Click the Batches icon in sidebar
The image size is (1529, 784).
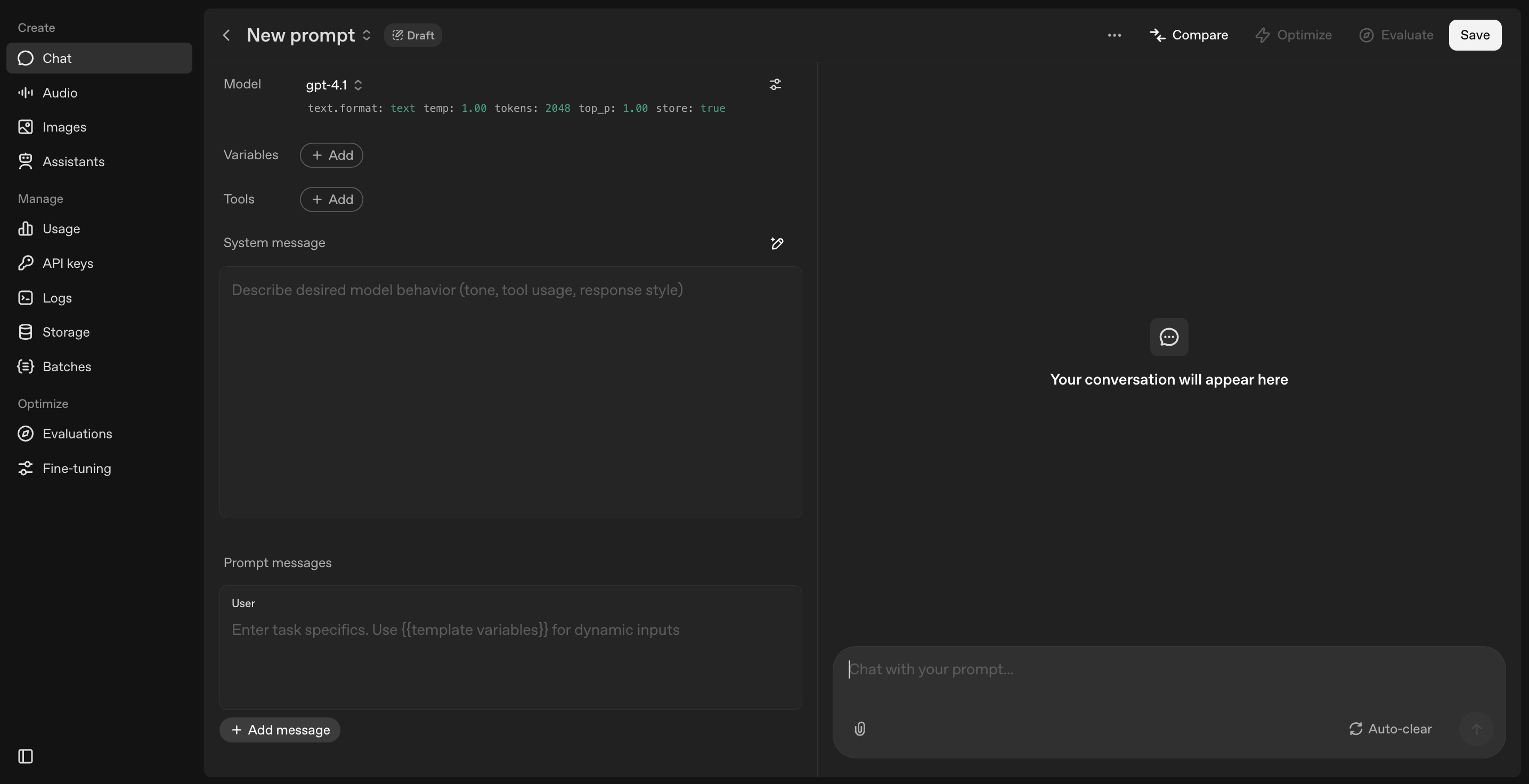coord(26,366)
